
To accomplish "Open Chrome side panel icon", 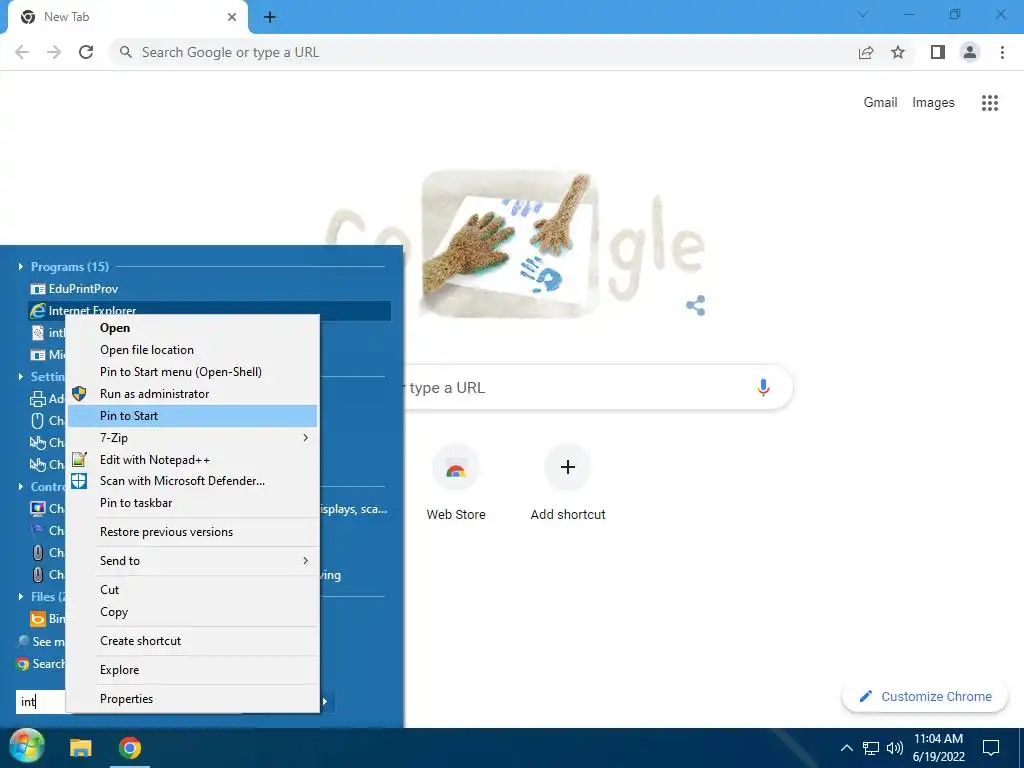I will coord(937,52).
